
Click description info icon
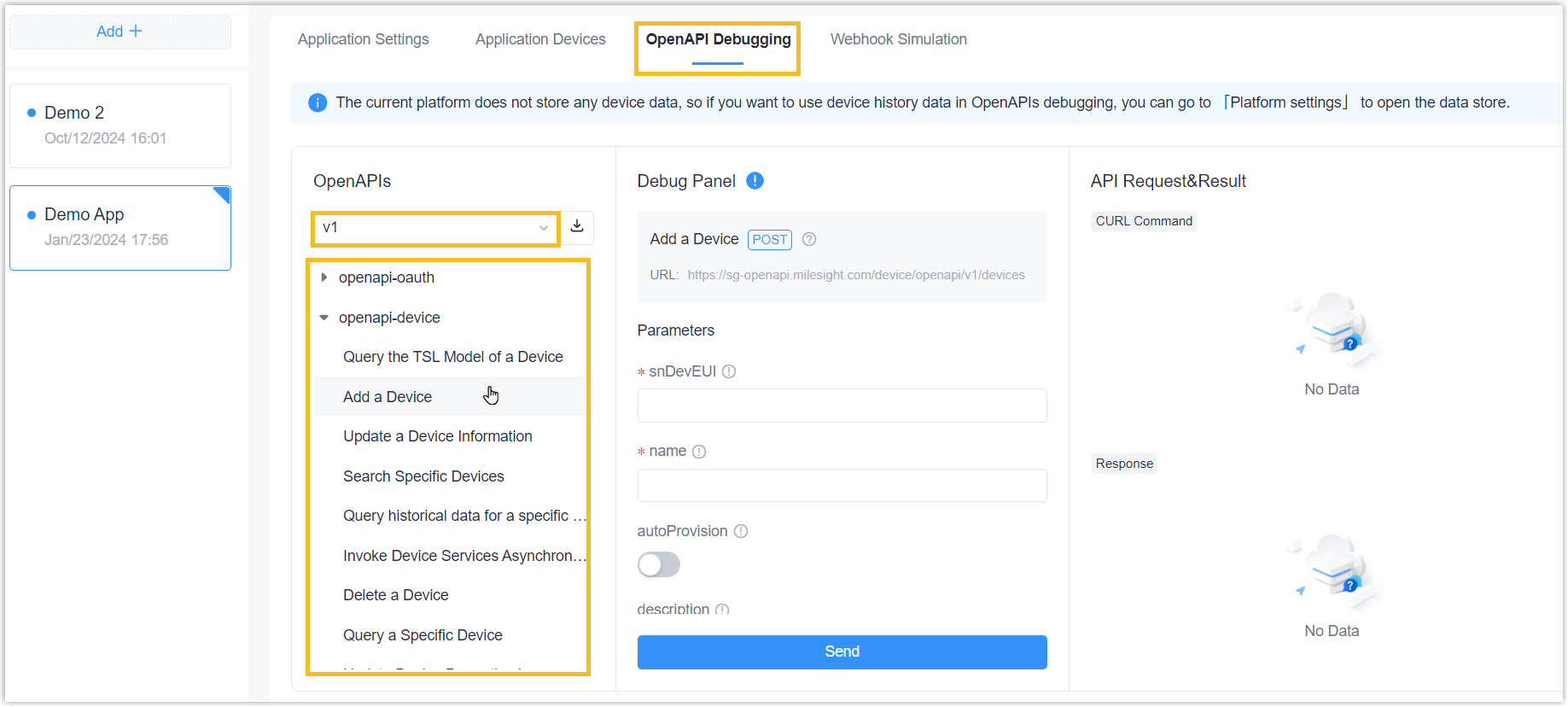(722, 610)
